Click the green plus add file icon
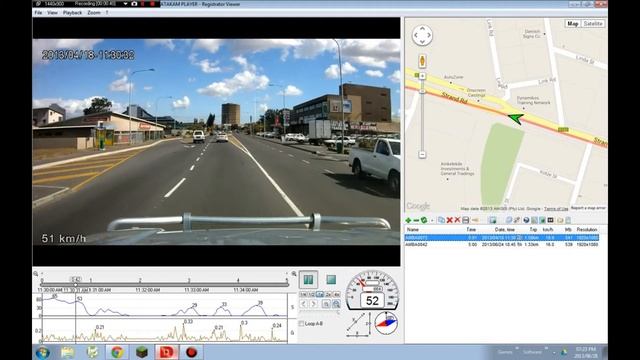 pyautogui.click(x=408, y=220)
